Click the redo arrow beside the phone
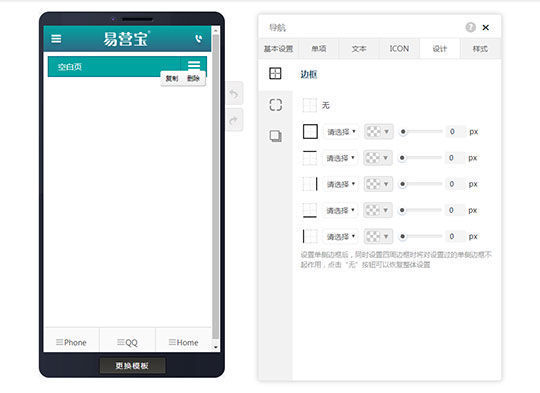The image size is (540, 393). click(x=234, y=120)
